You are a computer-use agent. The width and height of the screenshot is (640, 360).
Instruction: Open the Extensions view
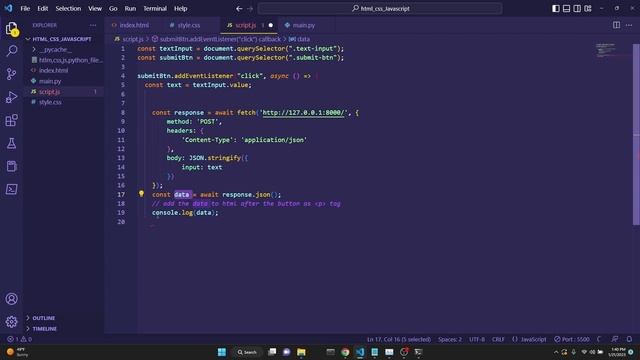pyautogui.click(x=11, y=120)
